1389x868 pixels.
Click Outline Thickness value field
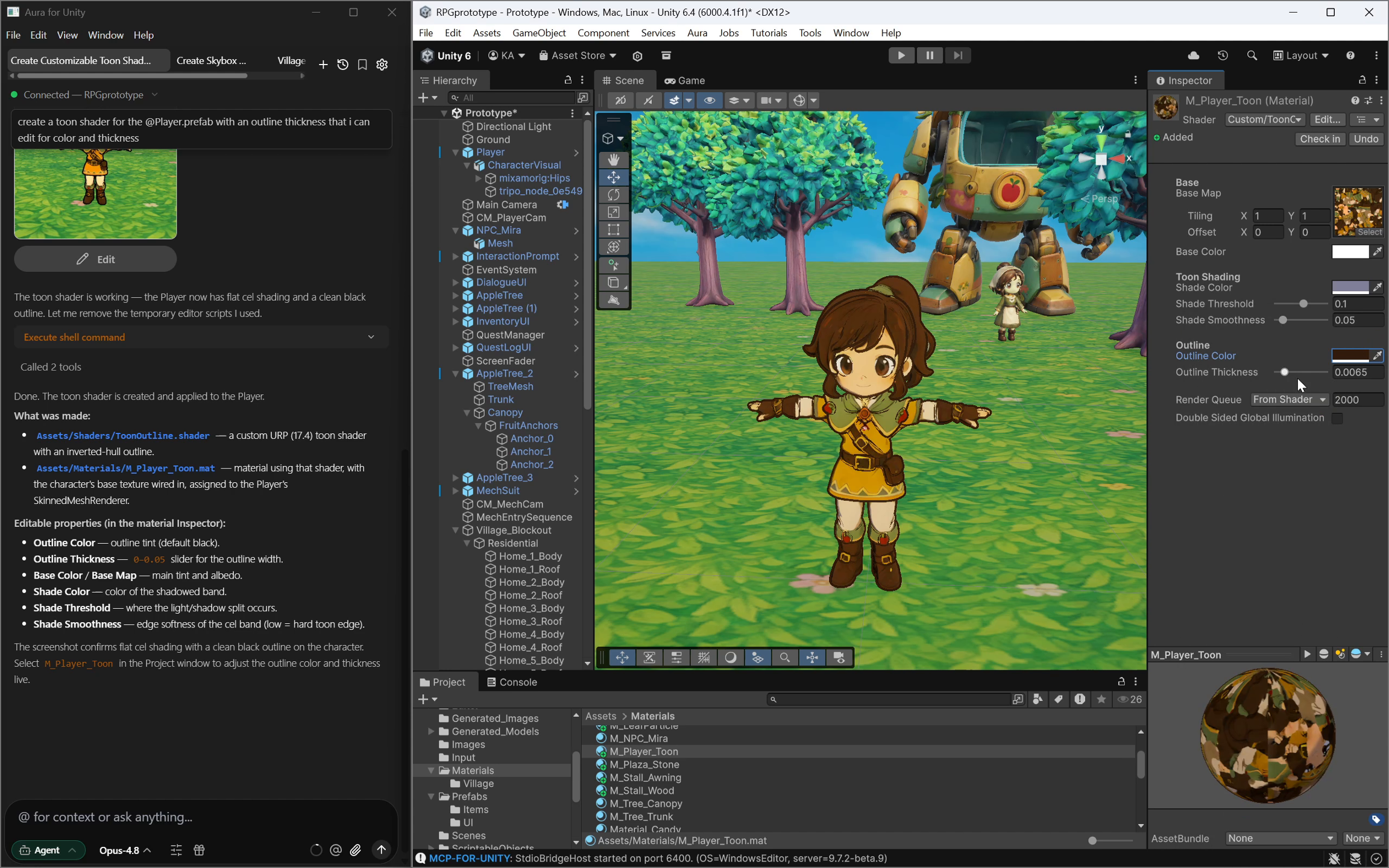[x=1357, y=372]
